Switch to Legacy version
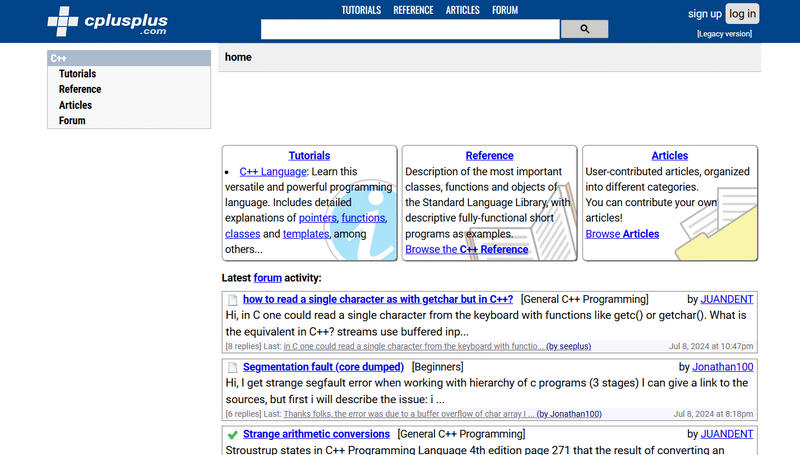The width and height of the screenshot is (800, 455). [724, 34]
